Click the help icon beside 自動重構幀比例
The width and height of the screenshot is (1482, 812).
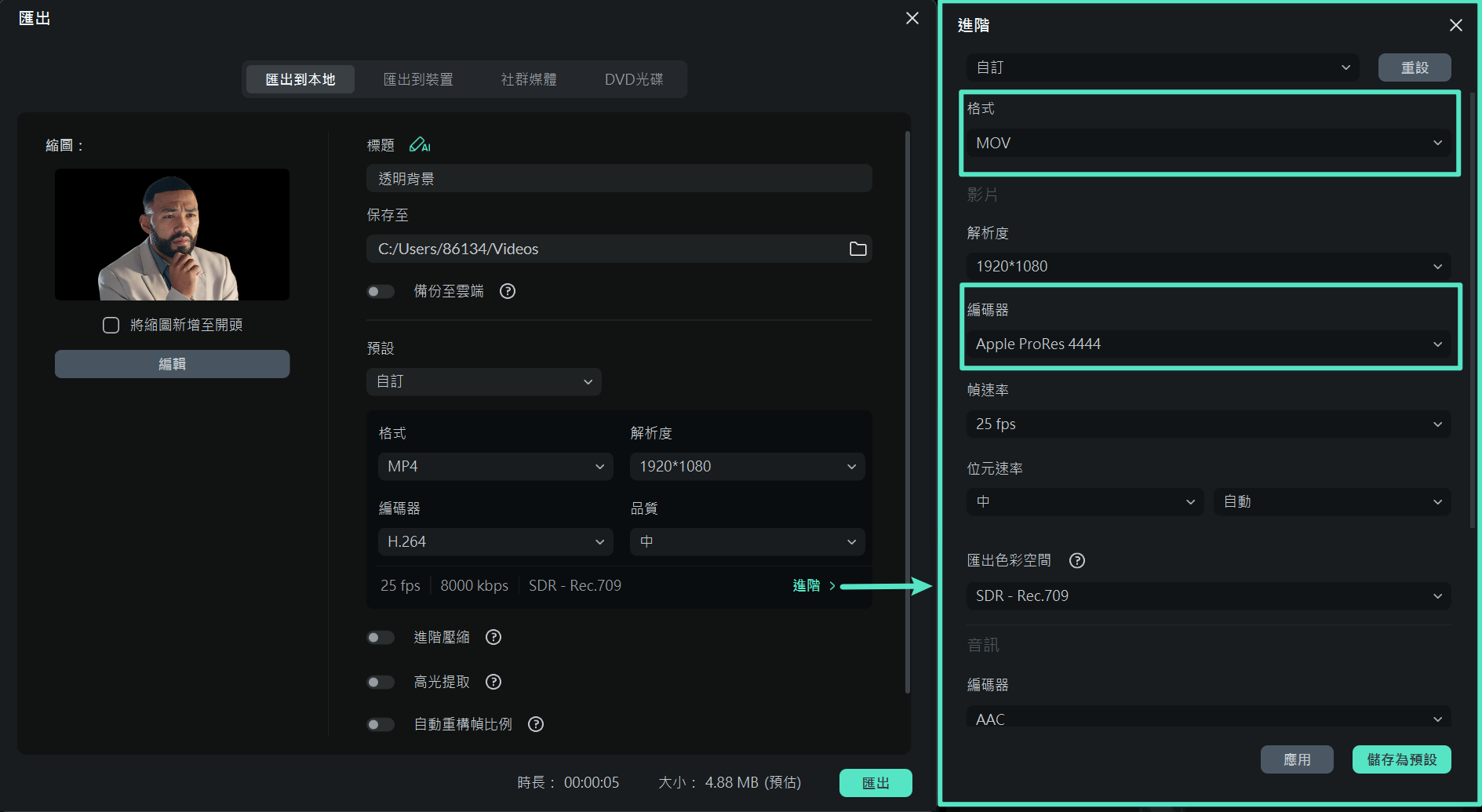536,724
